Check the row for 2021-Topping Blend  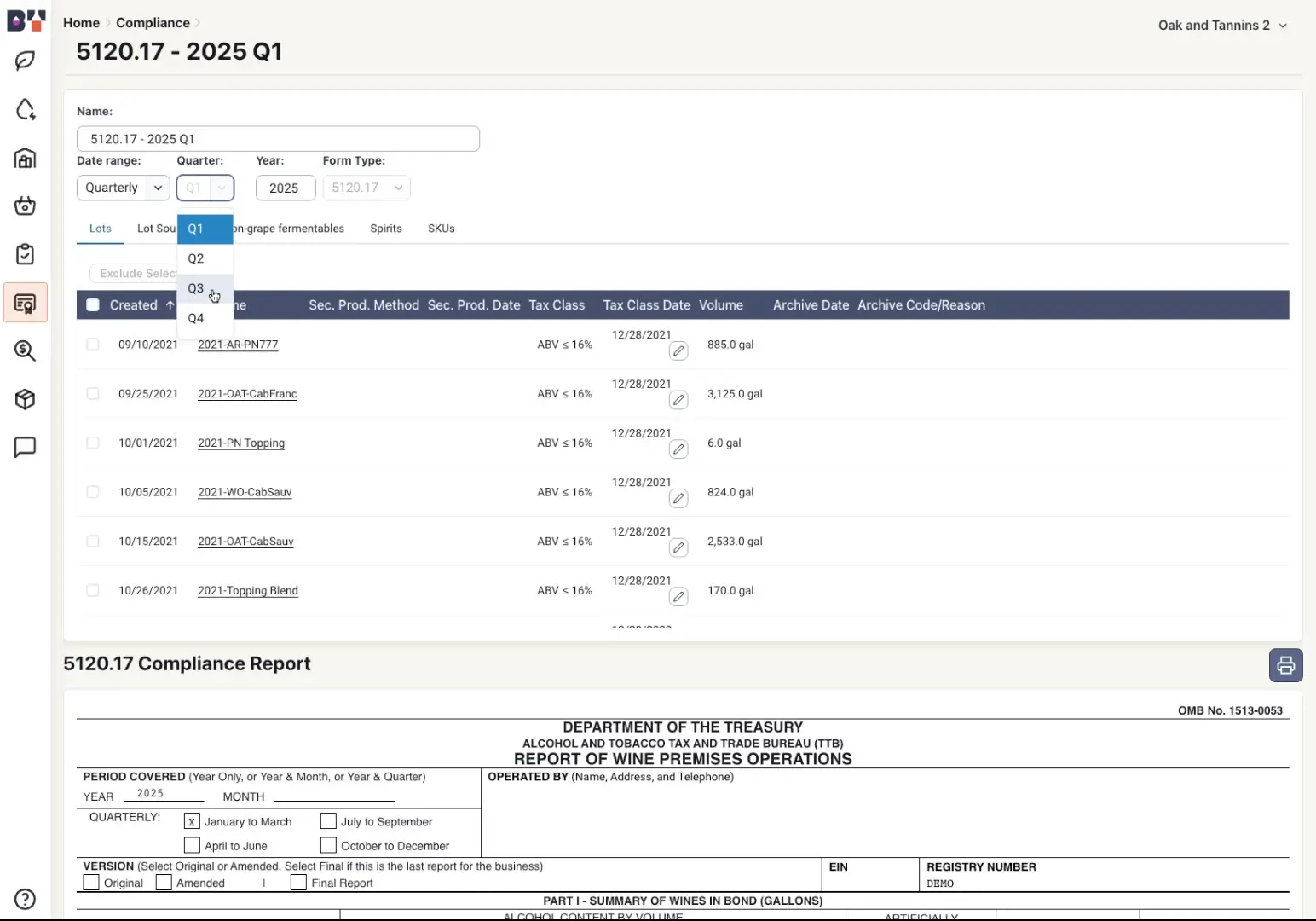click(x=93, y=590)
